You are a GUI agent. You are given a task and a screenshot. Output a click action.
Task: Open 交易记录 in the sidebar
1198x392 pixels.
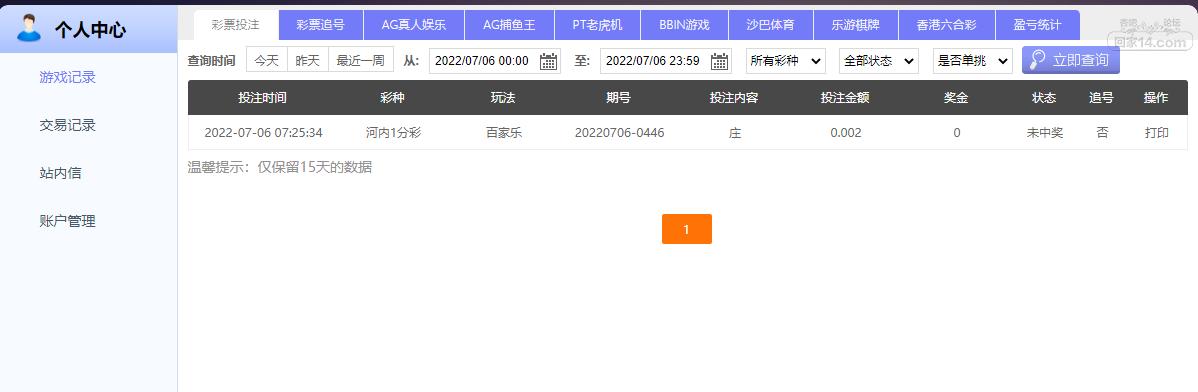[x=67, y=125]
